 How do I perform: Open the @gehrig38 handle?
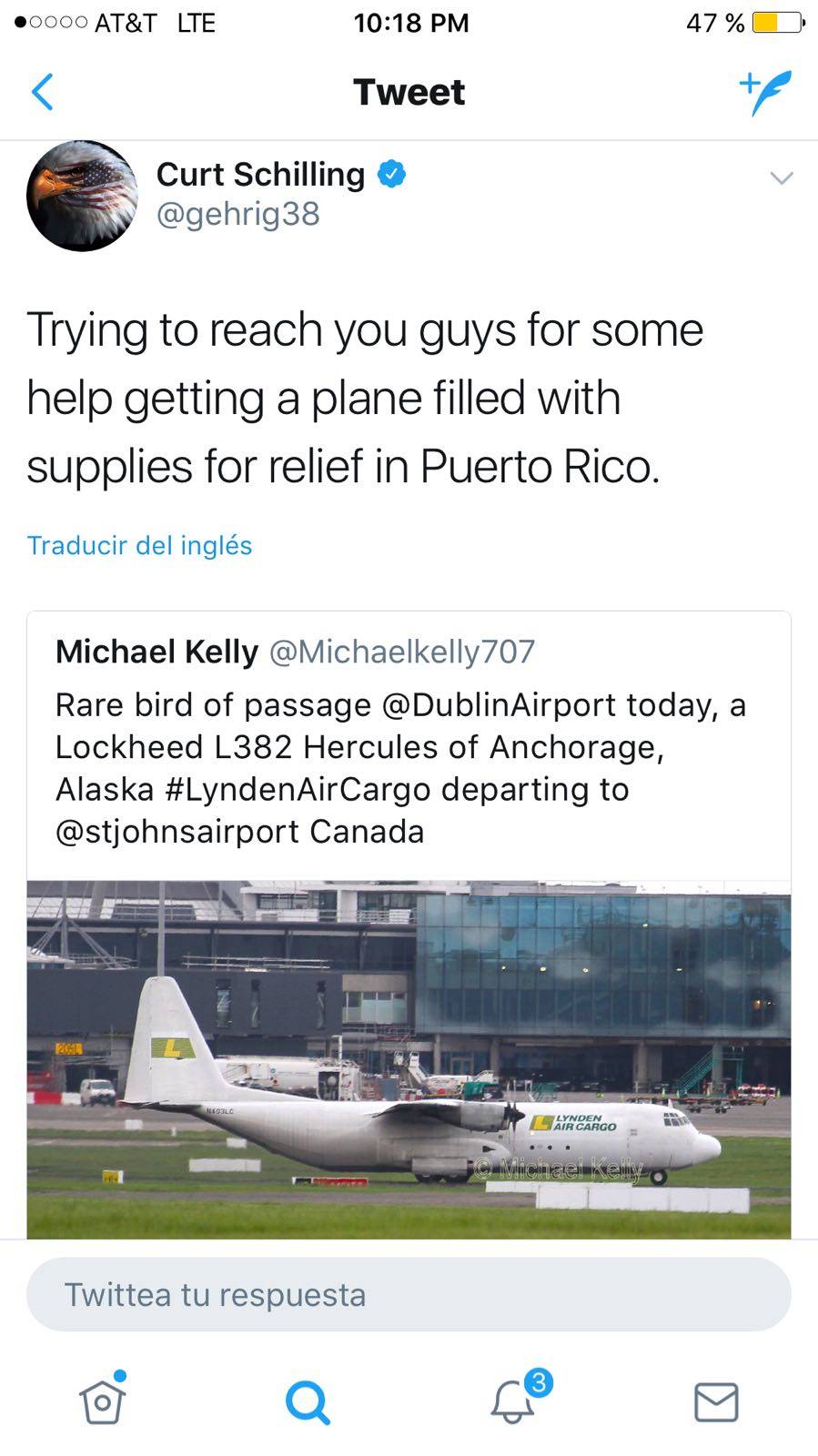[x=238, y=214]
